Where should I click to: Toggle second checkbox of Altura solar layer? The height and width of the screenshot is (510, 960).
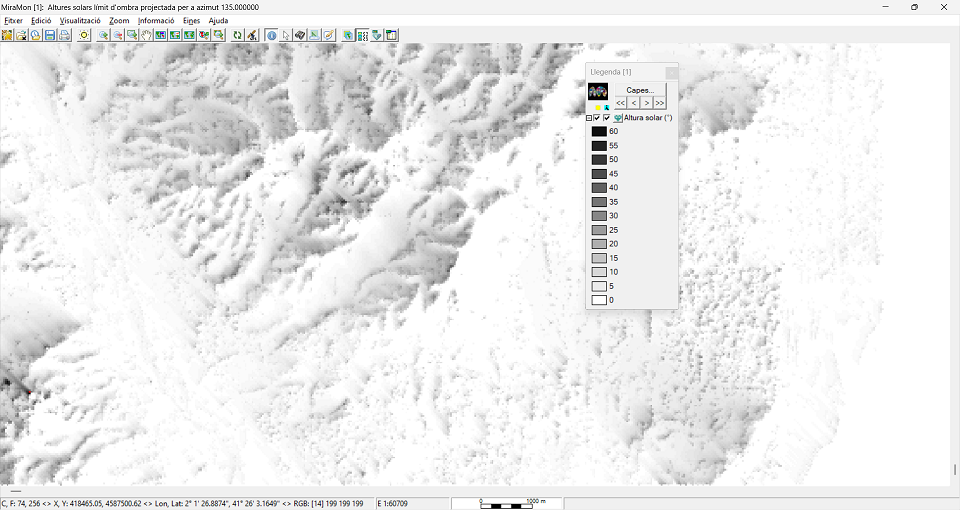(x=607, y=118)
